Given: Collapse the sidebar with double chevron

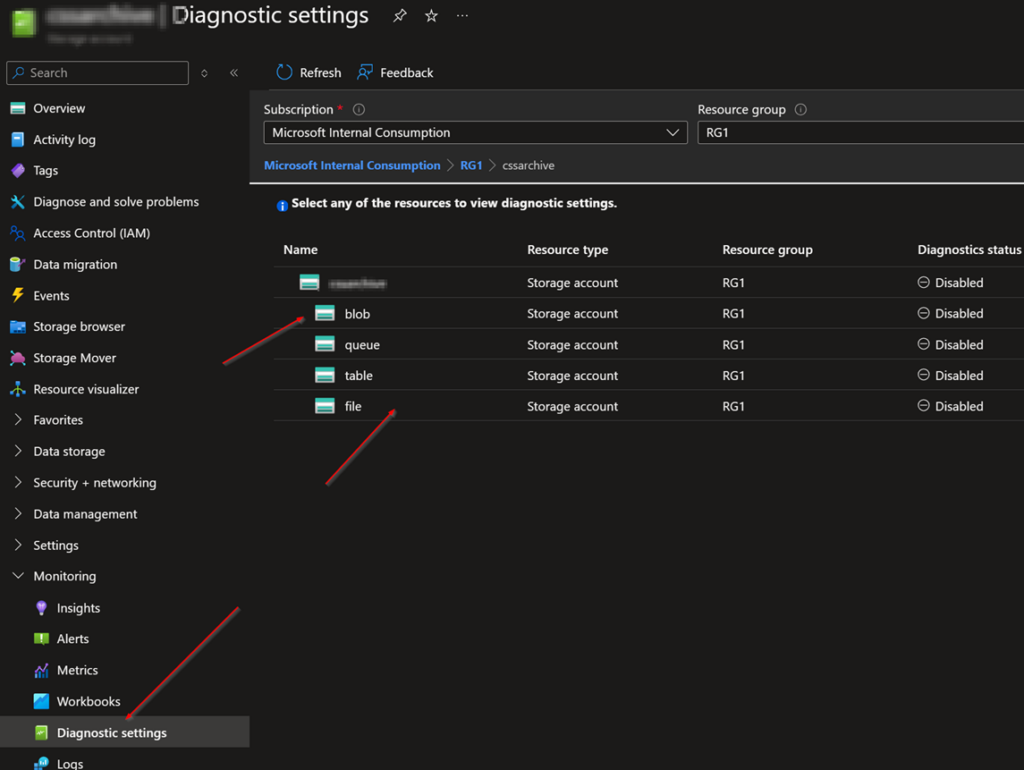Looking at the screenshot, I should [x=234, y=72].
